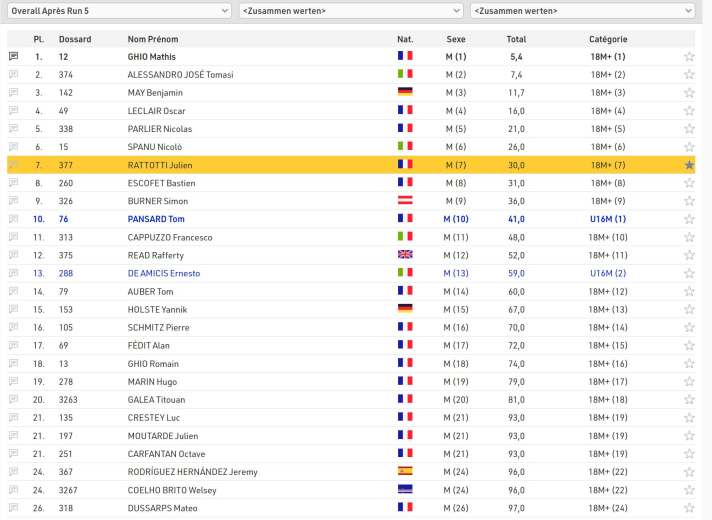Viewport: 712px width, 520px height.
Task: Open comment icon for DE AMICIS Ernesto
Action: 14,273
